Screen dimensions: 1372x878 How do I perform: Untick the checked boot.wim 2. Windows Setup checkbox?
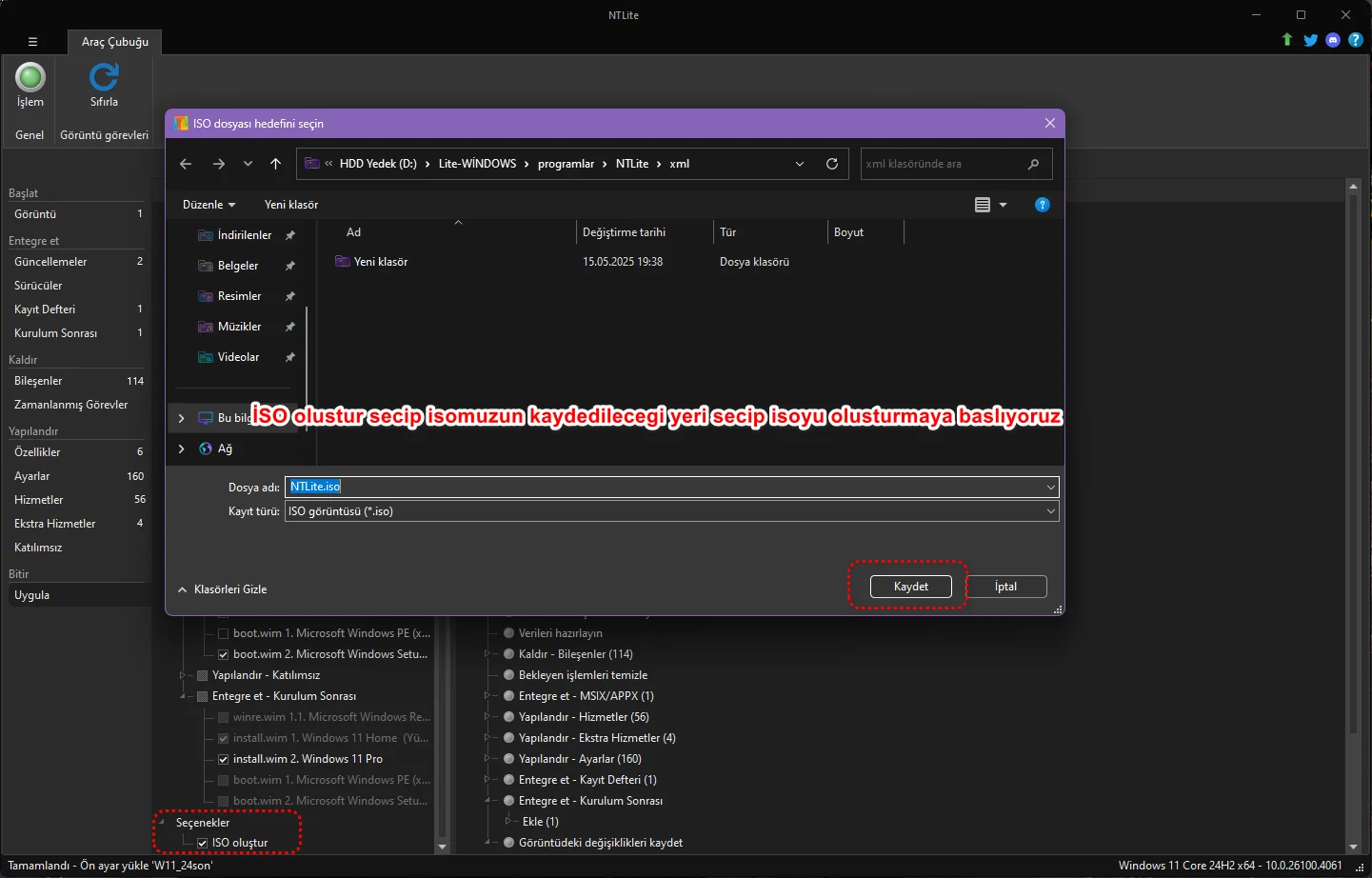point(223,654)
